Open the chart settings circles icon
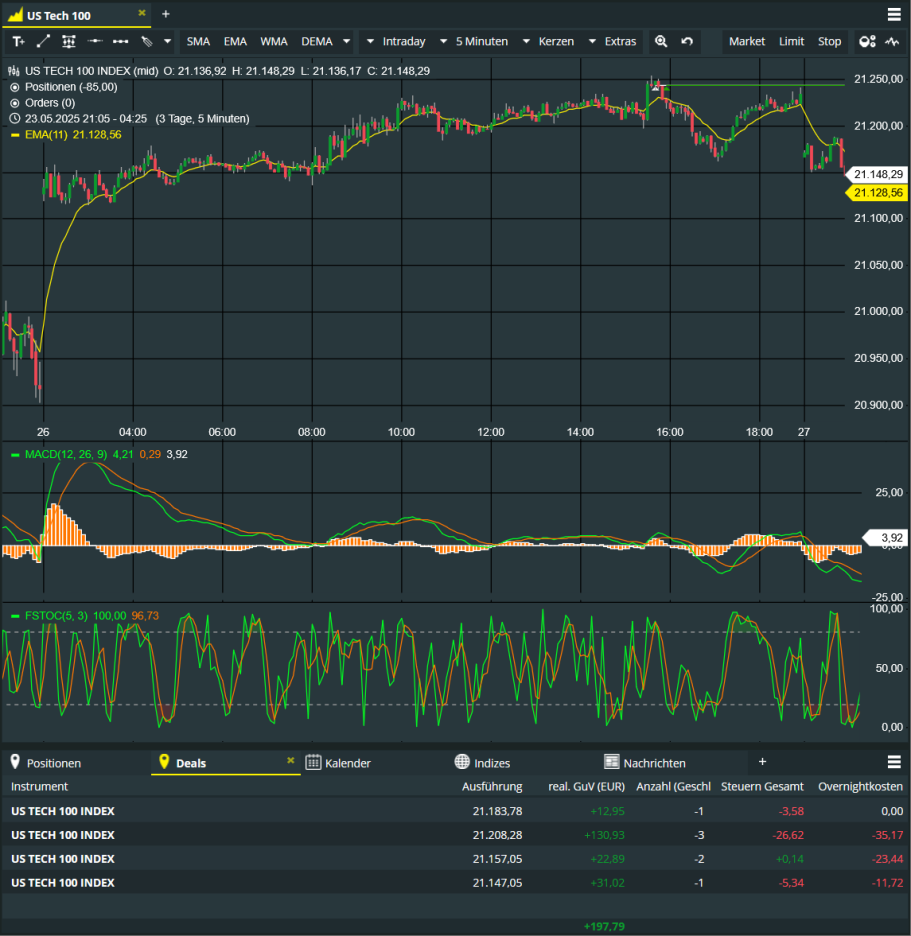Image resolution: width=911 pixels, height=936 pixels. point(867,41)
